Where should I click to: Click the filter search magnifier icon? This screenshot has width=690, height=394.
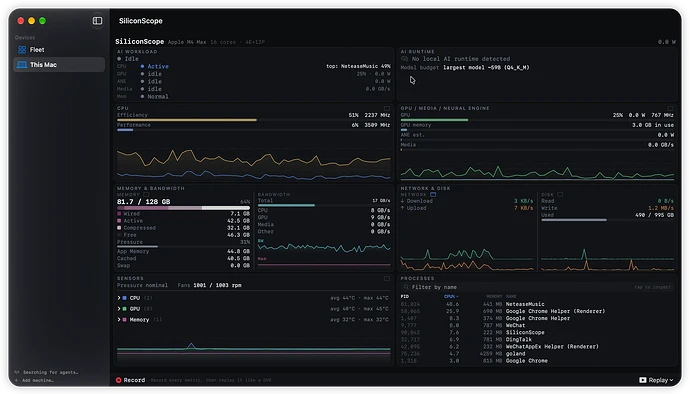(x=406, y=287)
